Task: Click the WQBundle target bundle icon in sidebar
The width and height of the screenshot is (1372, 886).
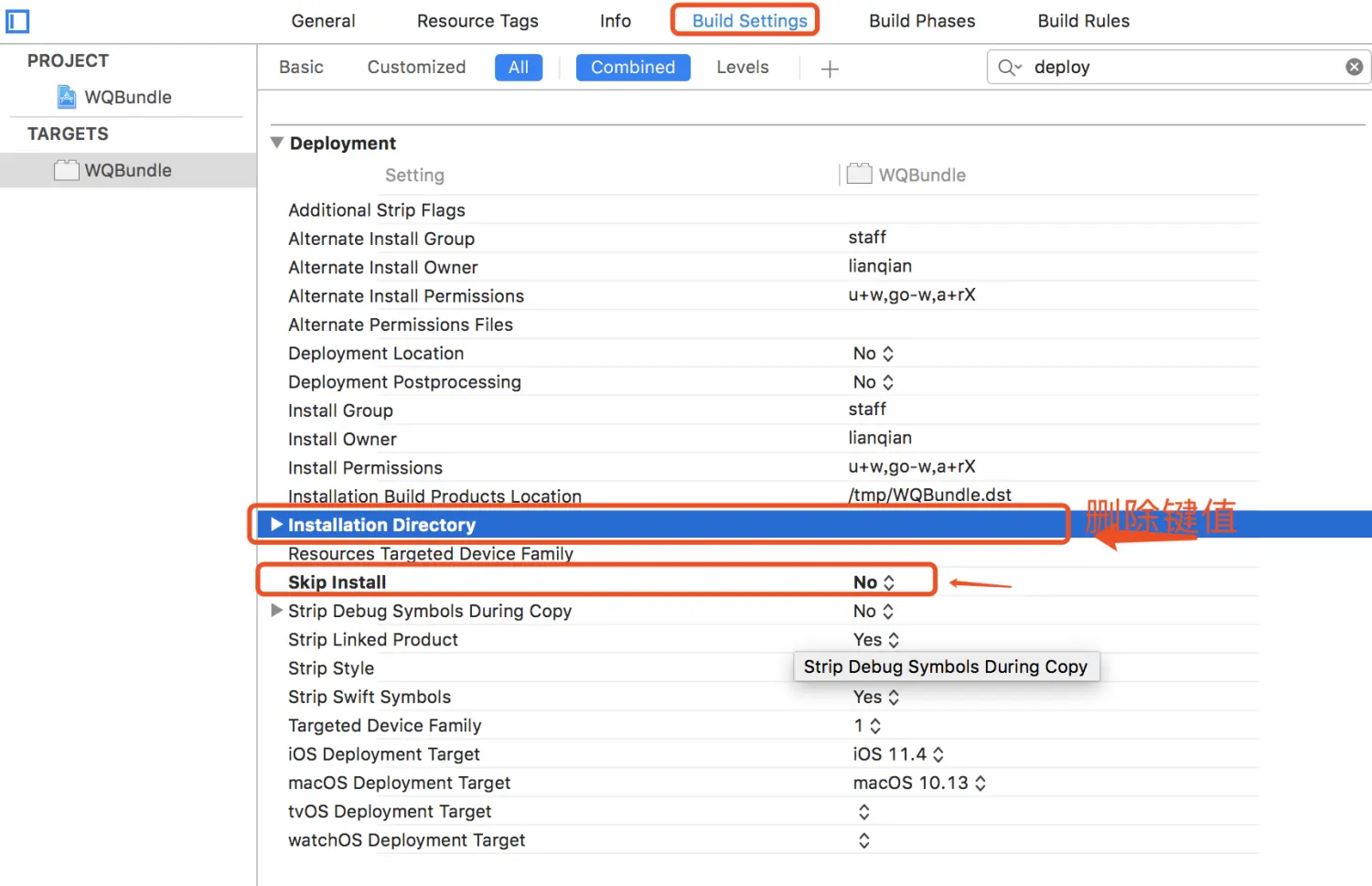Action: coord(66,170)
